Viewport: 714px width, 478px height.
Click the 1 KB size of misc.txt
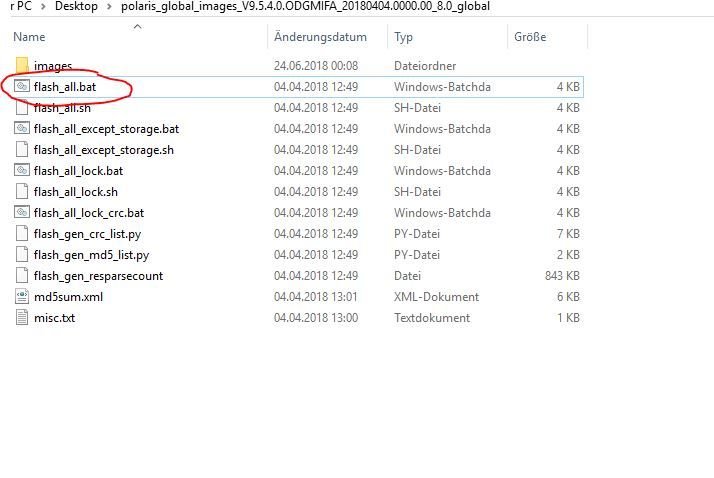pyautogui.click(x=568, y=318)
